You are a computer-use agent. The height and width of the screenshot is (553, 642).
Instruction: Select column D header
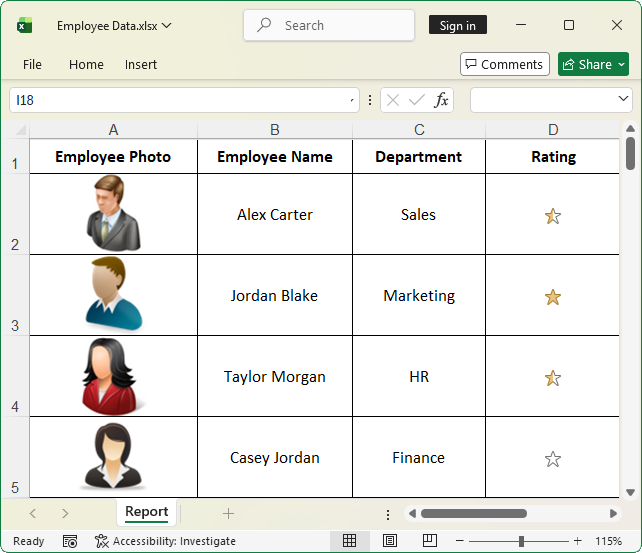(553, 130)
